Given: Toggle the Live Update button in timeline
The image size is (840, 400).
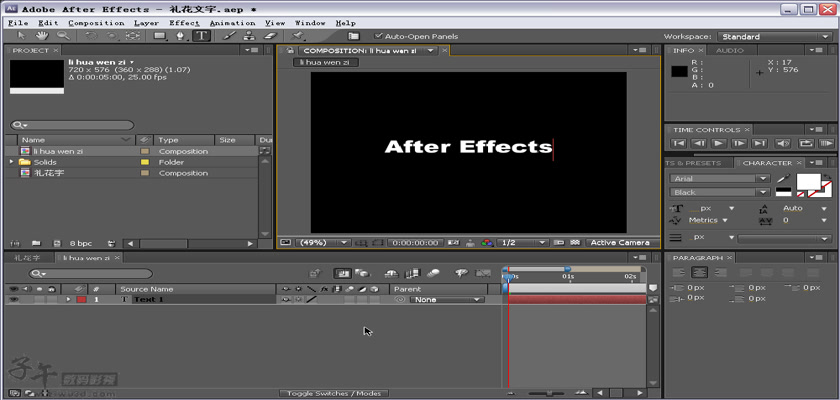Looking at the screenshot, I should pos(342,274).
